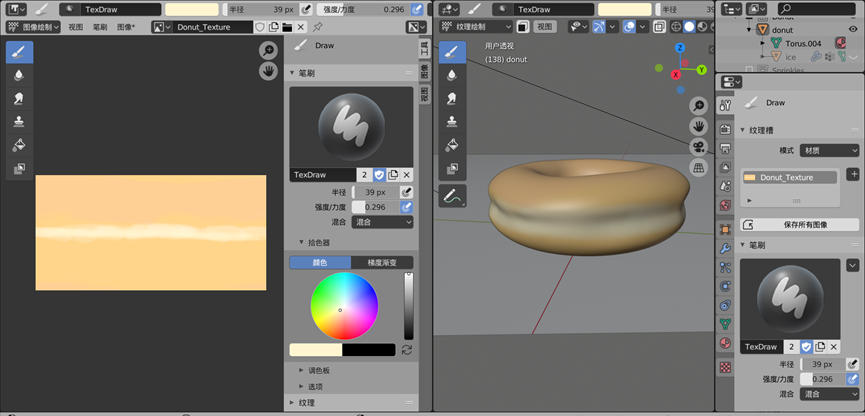Select the Draw brush tool in the 3D viewport toolbar
This screenshot has height=416, width=865.
452,52
